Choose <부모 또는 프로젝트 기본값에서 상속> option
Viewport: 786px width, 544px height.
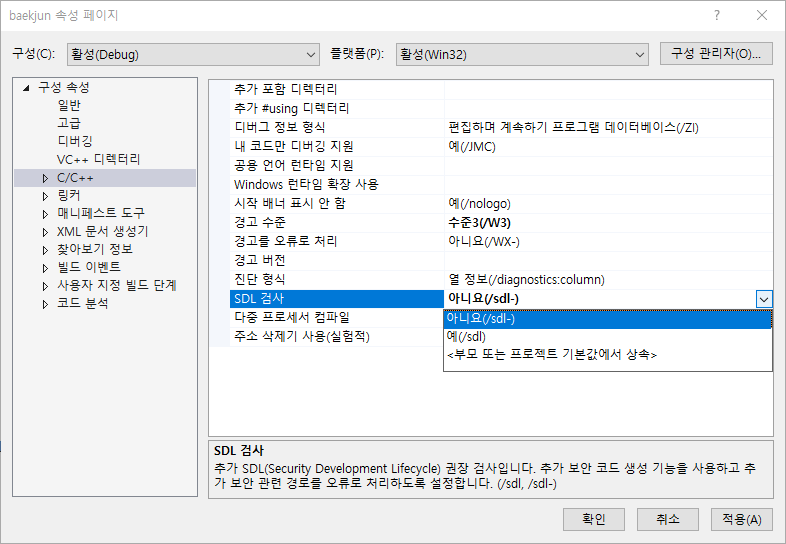(608, 355)
